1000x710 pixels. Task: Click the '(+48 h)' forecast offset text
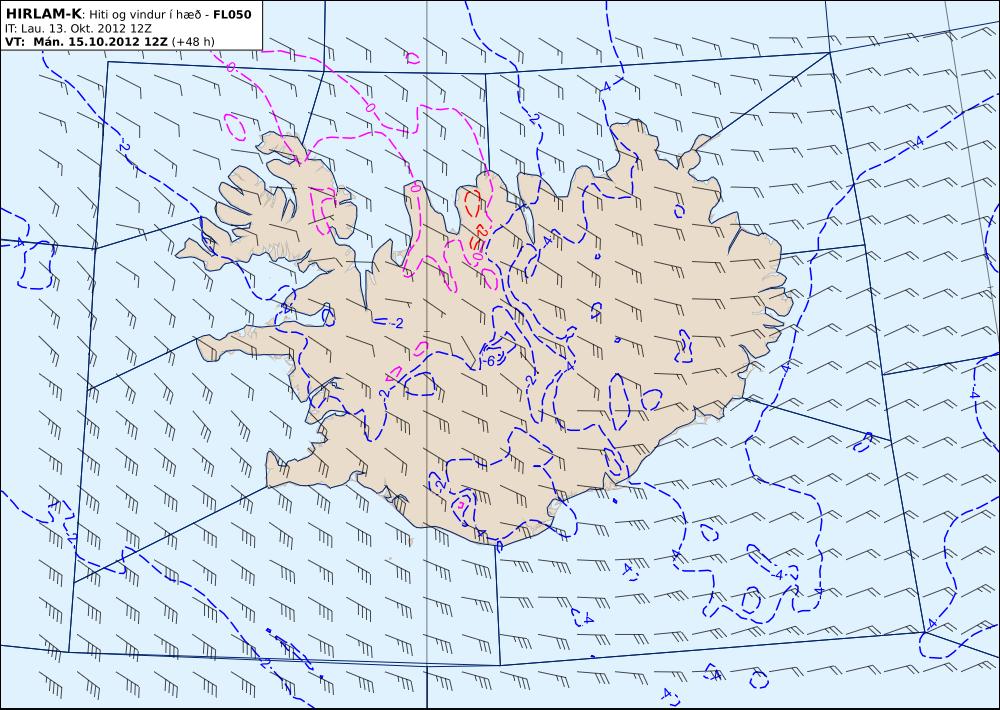(x=194, y=42)
